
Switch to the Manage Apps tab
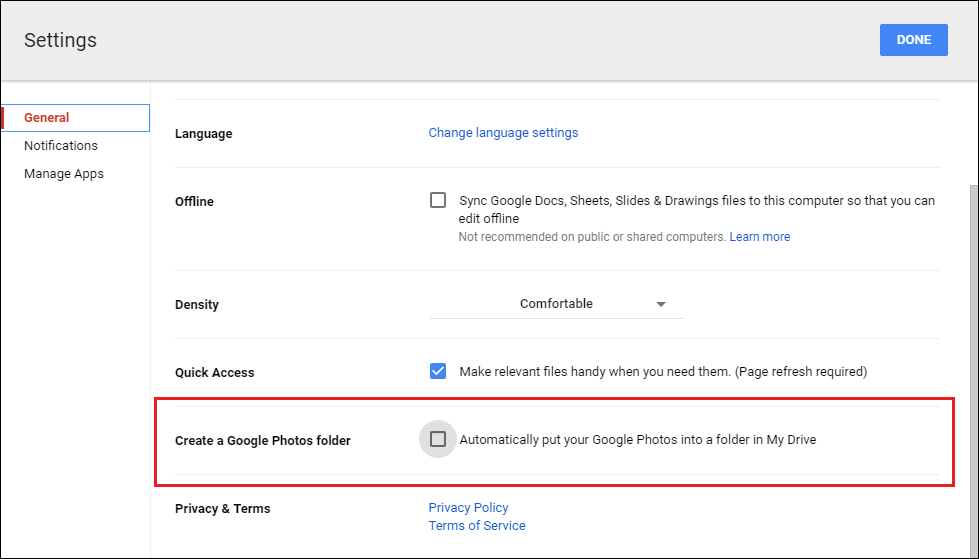coord(64,174)
